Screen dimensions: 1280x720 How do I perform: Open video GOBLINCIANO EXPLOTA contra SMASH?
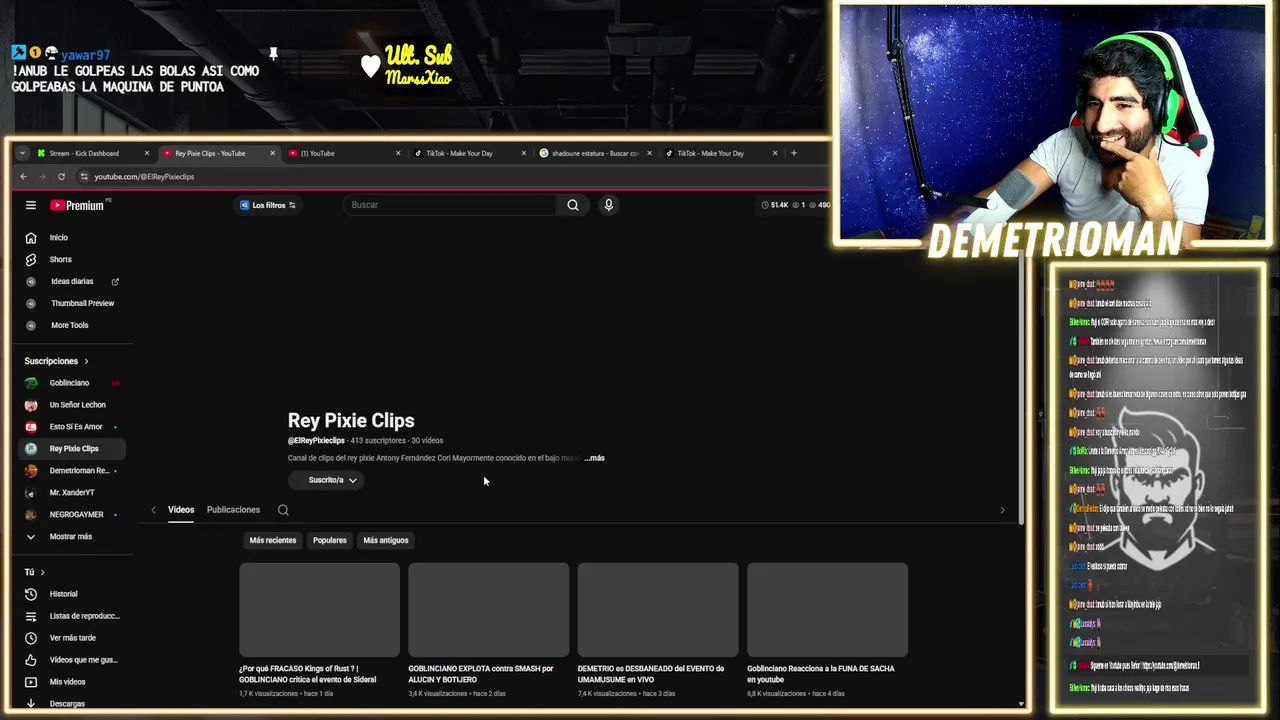pos(481,674)
